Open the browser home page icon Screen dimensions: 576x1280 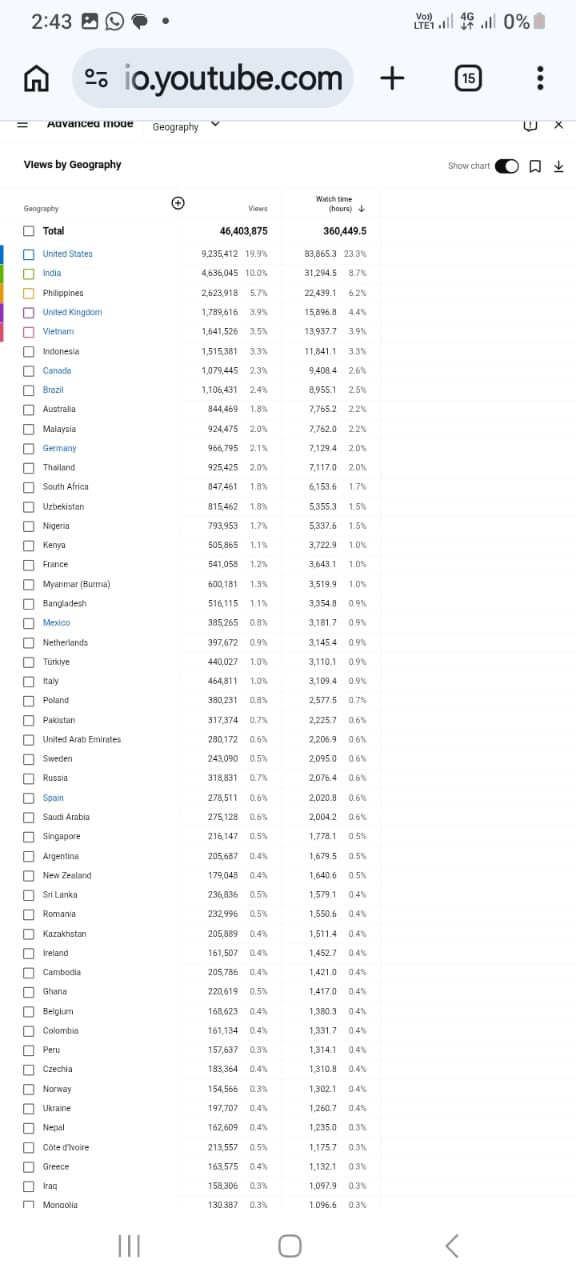point(37,78)
